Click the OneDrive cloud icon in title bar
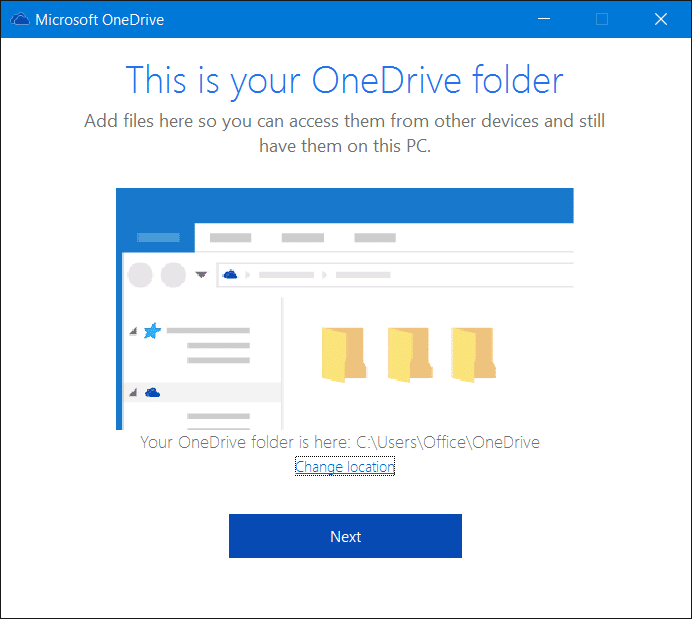692x619 pixels. tap(20, 19)
